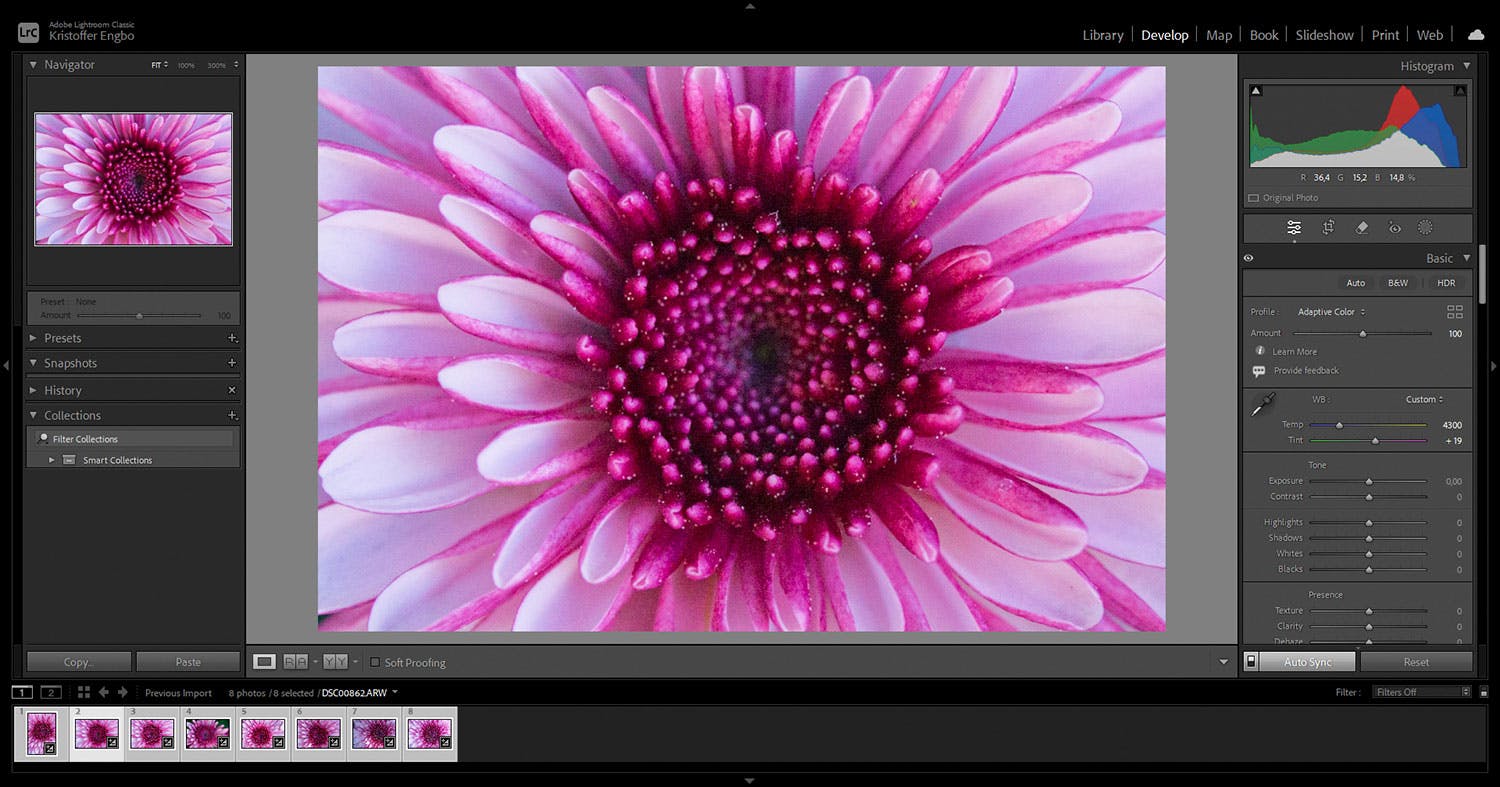Enable the Soft Proofing checkbox

pyautogui.click(x=375, y=662)
